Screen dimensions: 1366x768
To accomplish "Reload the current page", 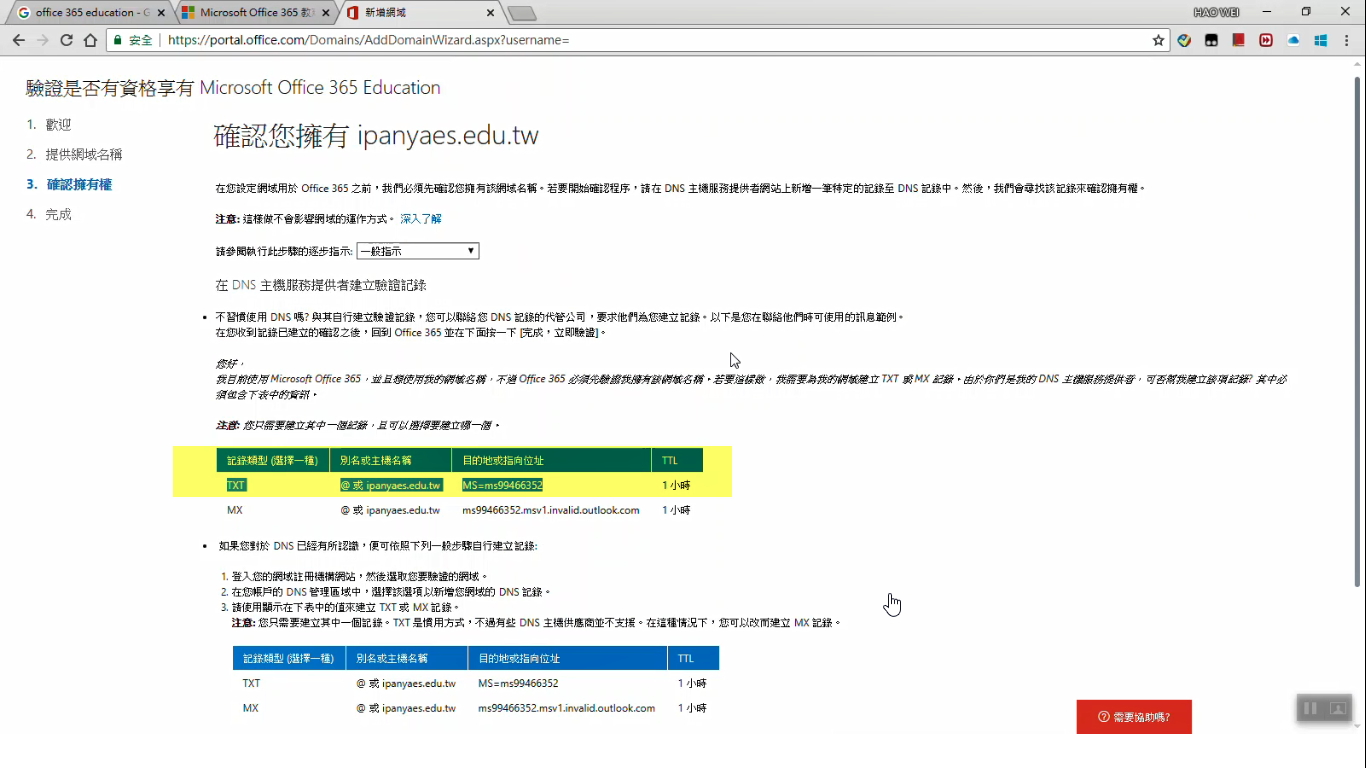I will click(x=66, y=40).
